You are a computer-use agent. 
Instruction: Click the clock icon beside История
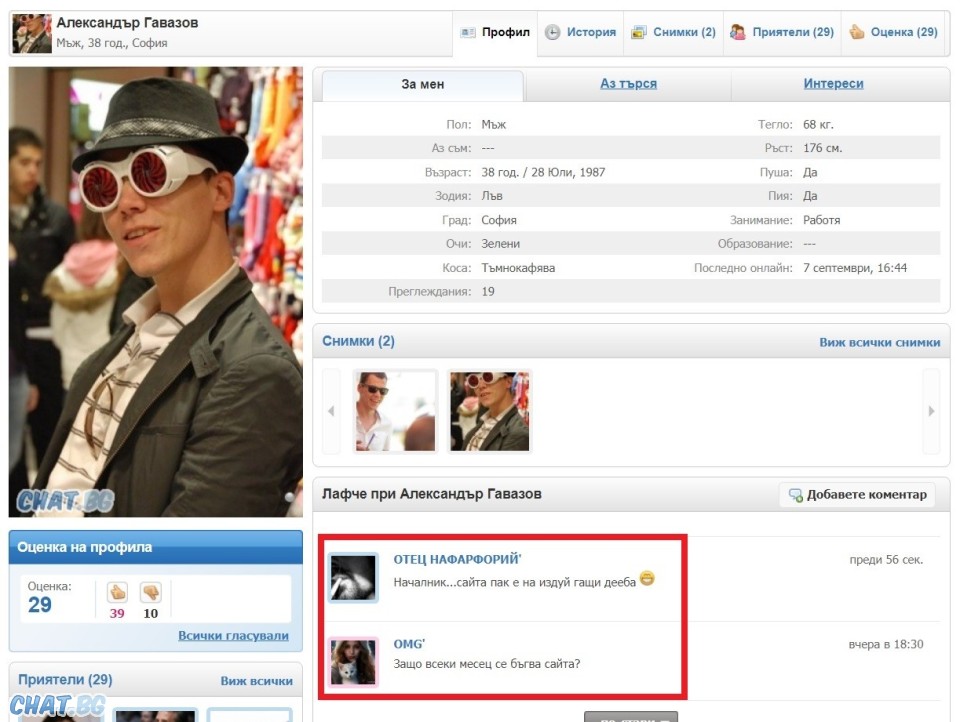pyautogui.click(x=552, y=32)
